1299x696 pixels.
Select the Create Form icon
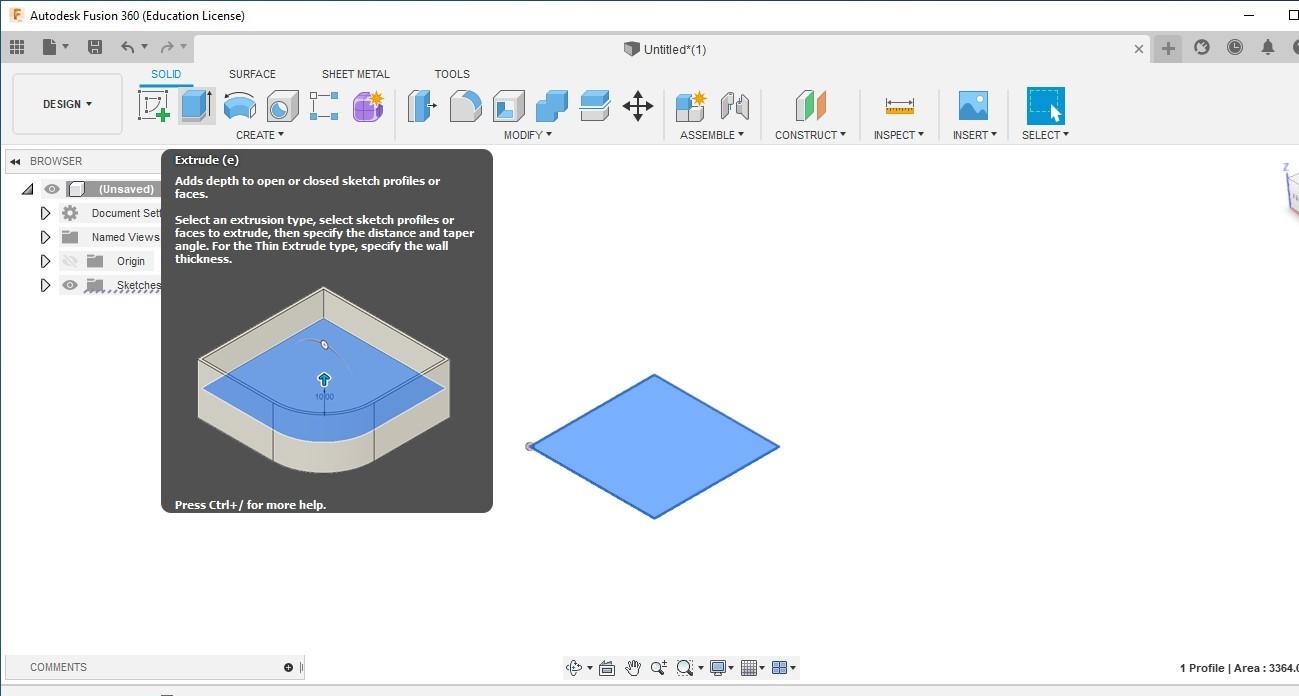(x=368, y=105)
